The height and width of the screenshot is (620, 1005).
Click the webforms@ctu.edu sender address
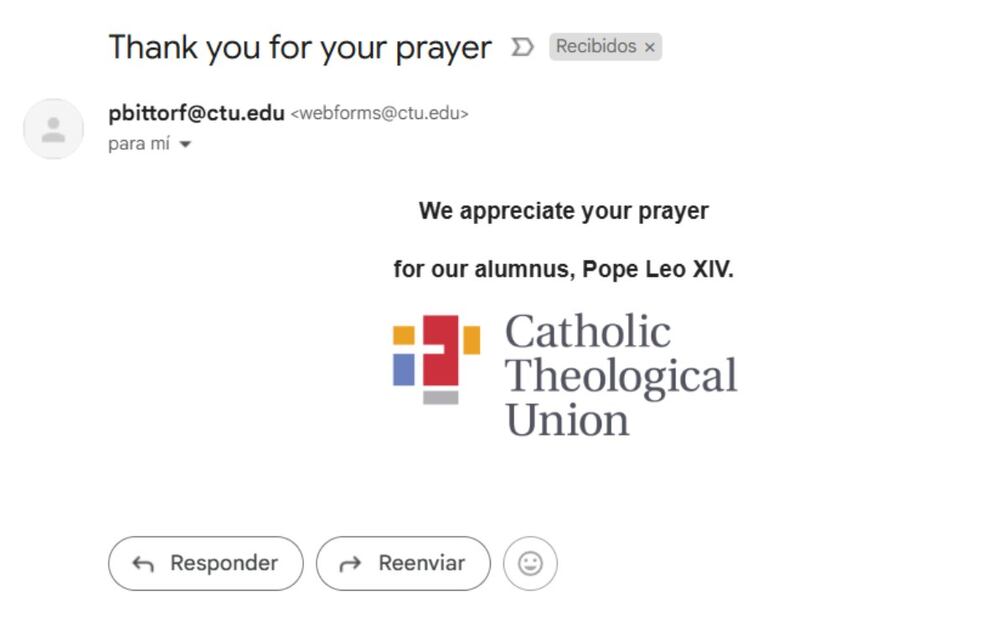pos(379,113)
